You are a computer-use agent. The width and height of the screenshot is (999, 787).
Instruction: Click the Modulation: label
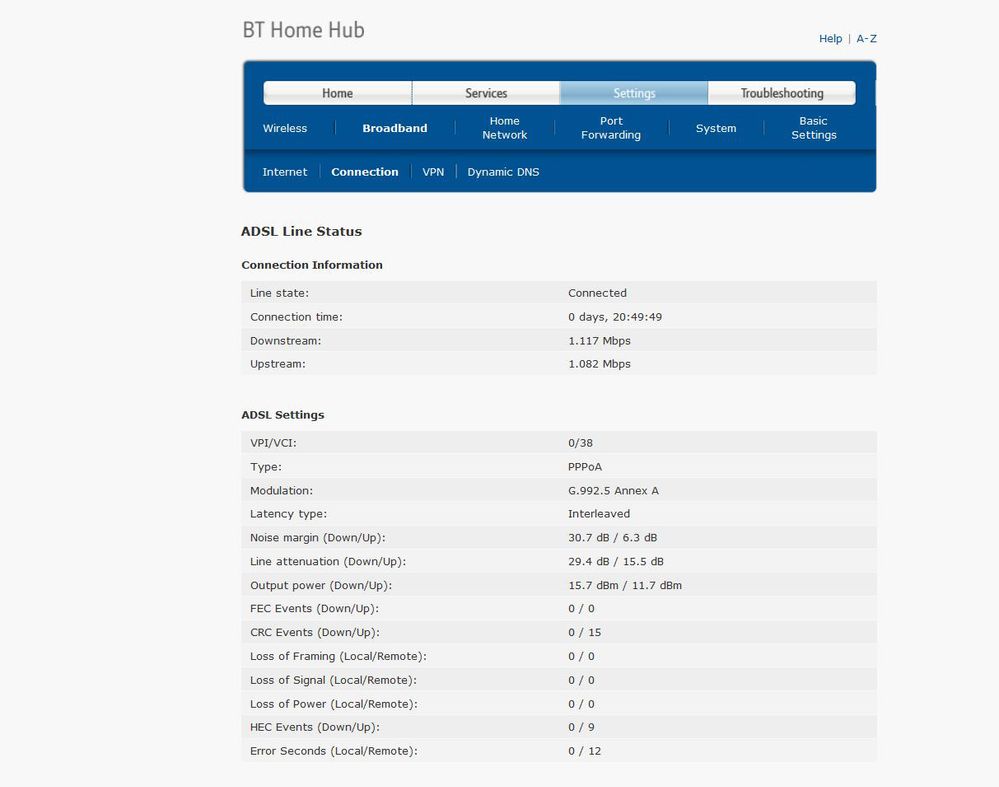click(282, 491)
